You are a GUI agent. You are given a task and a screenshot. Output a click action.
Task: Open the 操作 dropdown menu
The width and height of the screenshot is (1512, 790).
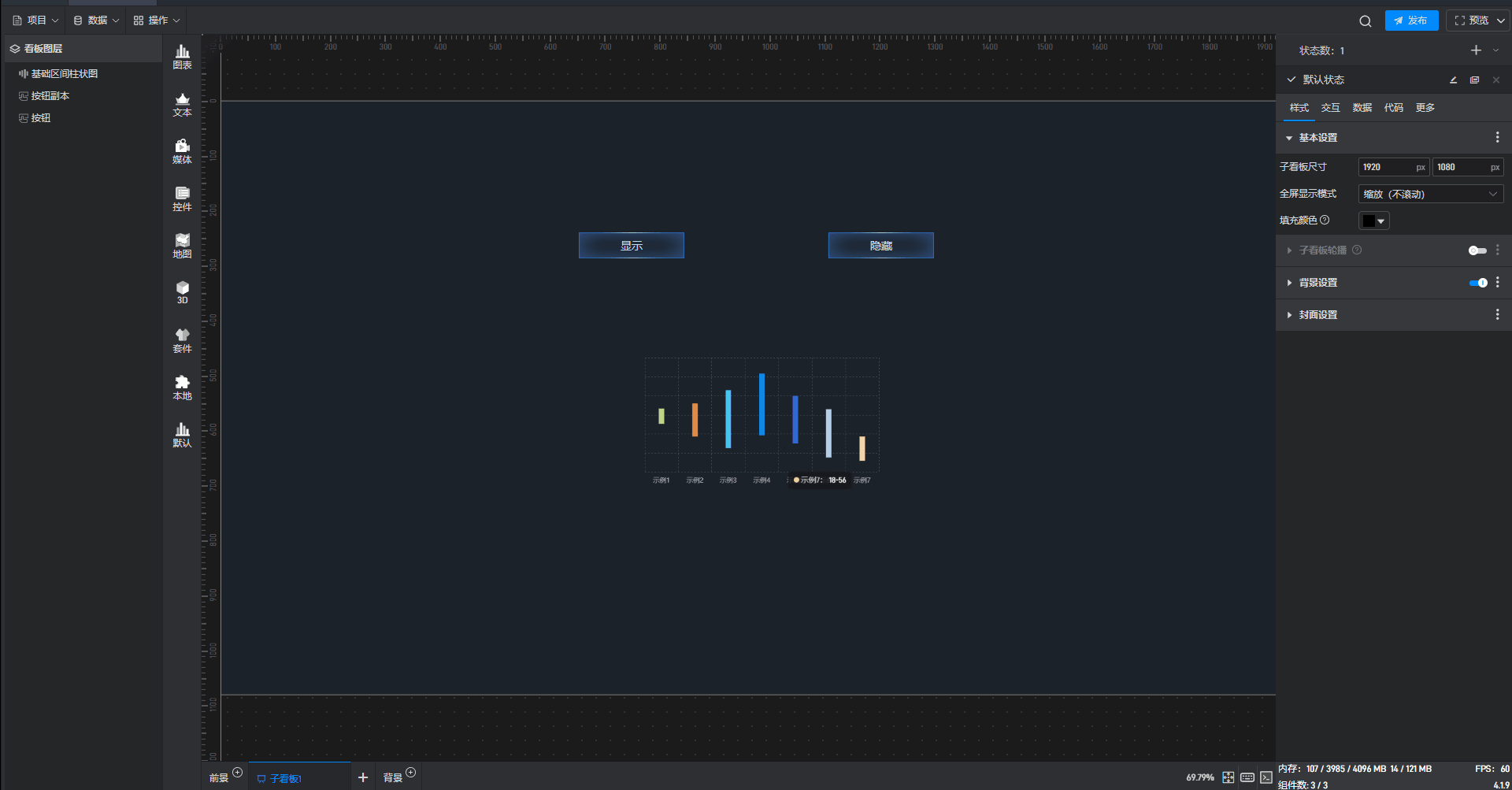tap(157, 20)
